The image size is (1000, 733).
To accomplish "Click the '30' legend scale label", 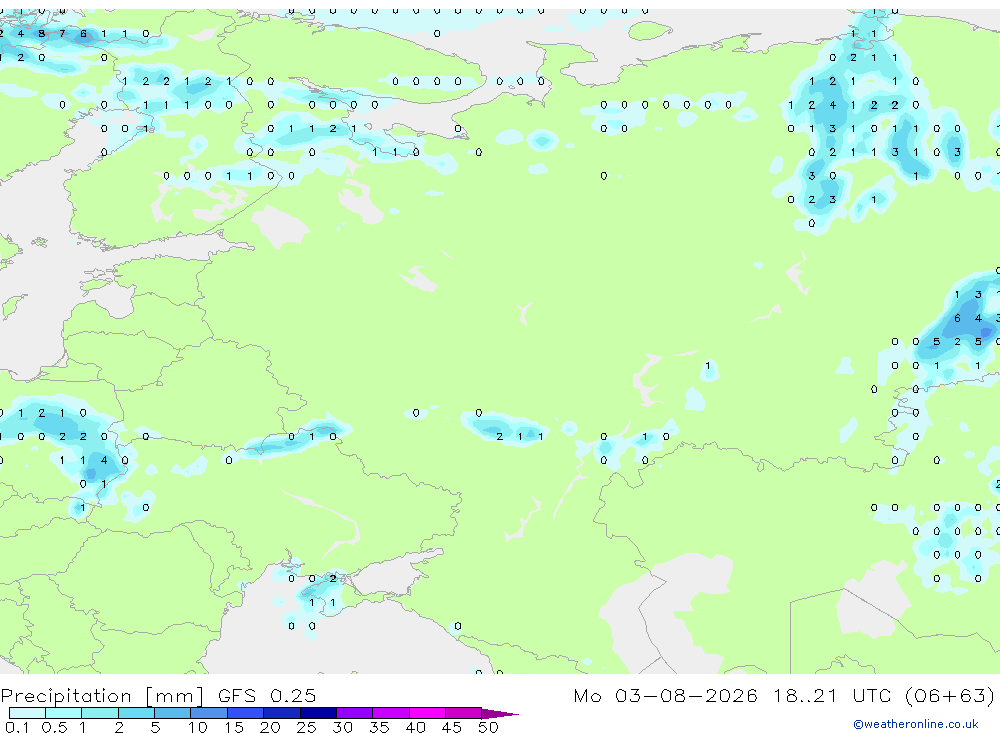I will coord(343,727).
